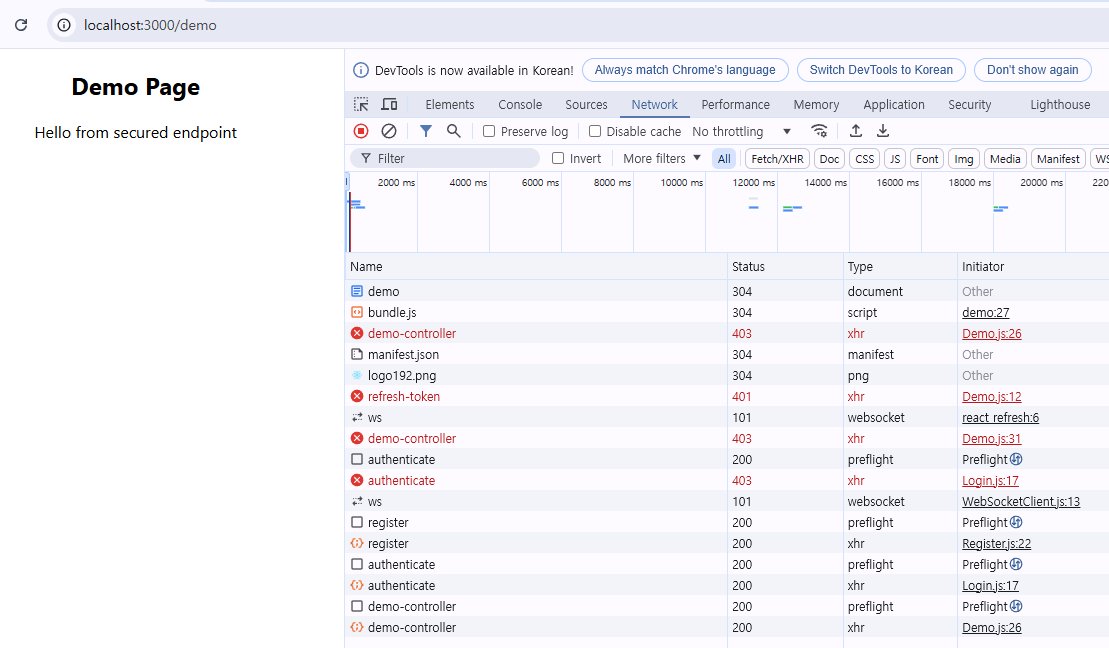Expand the More filters dropdown
Viewport: 1109px width, 648px height.
[661, 158]
